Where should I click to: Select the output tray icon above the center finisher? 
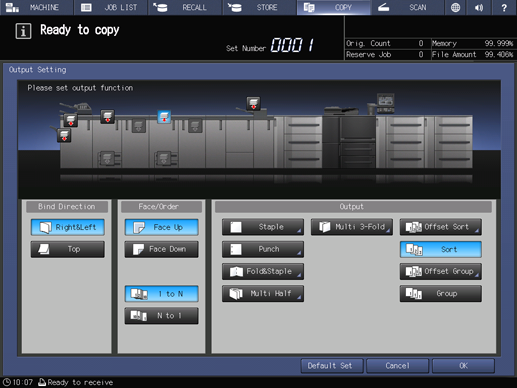coord(253,103)
